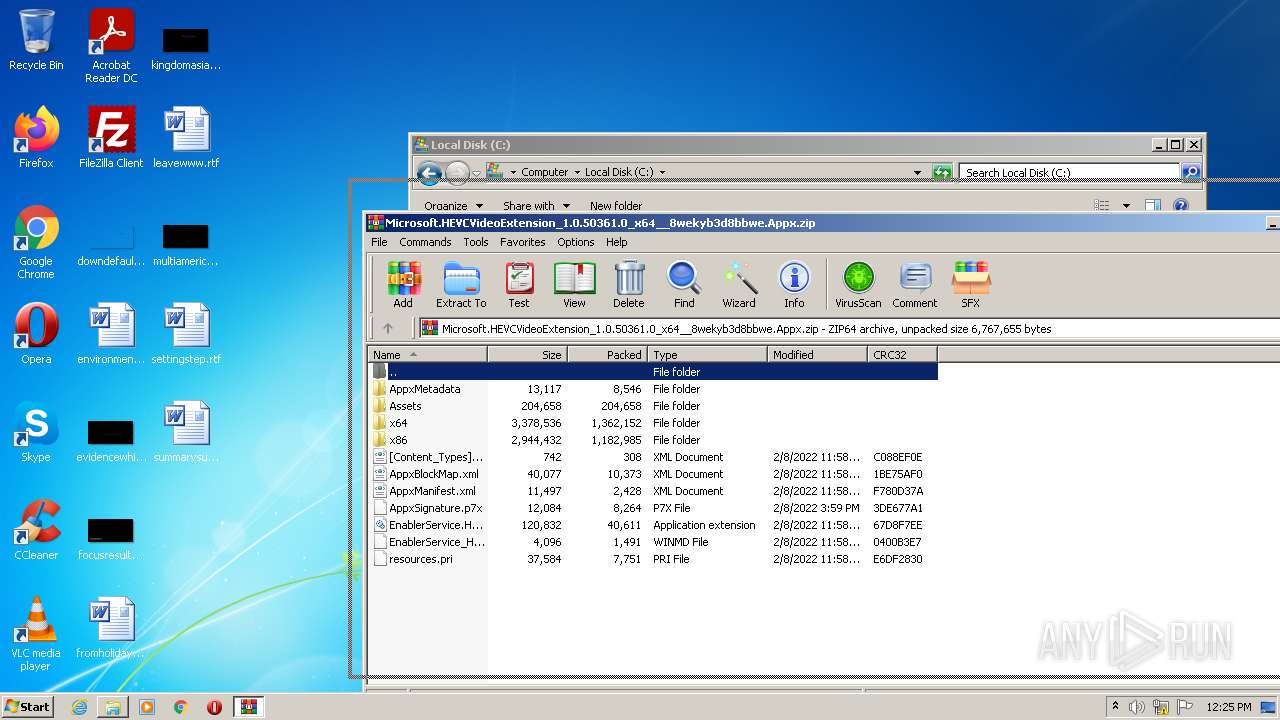Expand Computer breadcrumb arrow in Explorer

click(x=577, y=172)
